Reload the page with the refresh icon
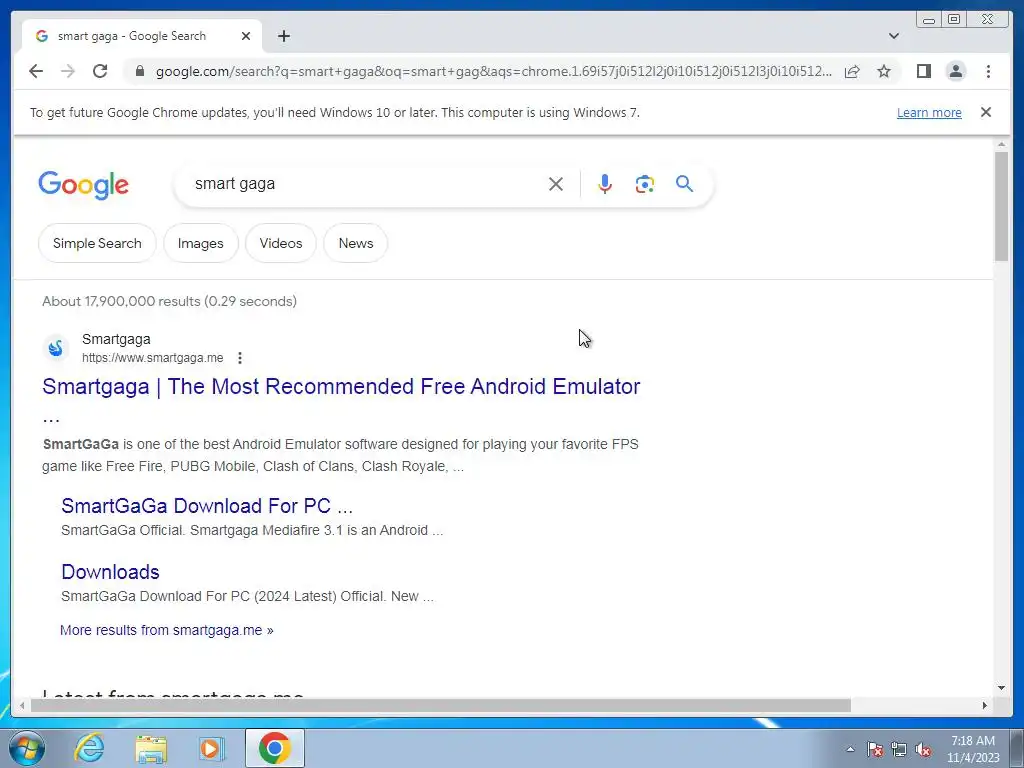 pos(100,71)
